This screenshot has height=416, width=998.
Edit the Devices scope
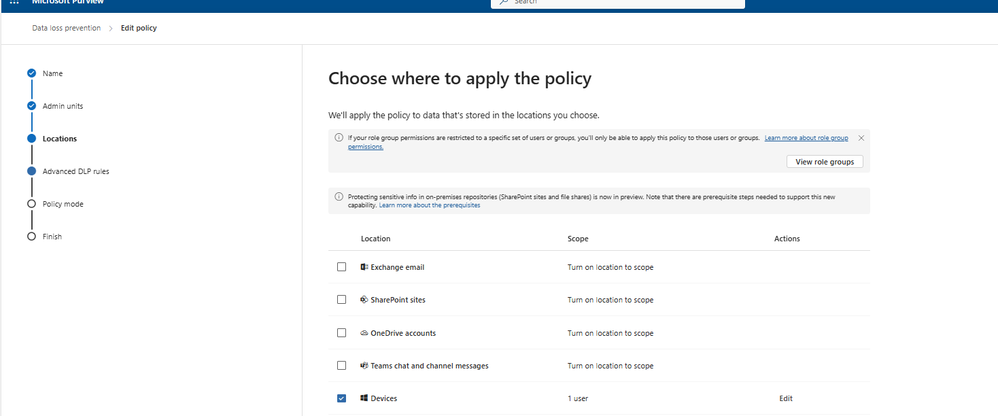785,398
